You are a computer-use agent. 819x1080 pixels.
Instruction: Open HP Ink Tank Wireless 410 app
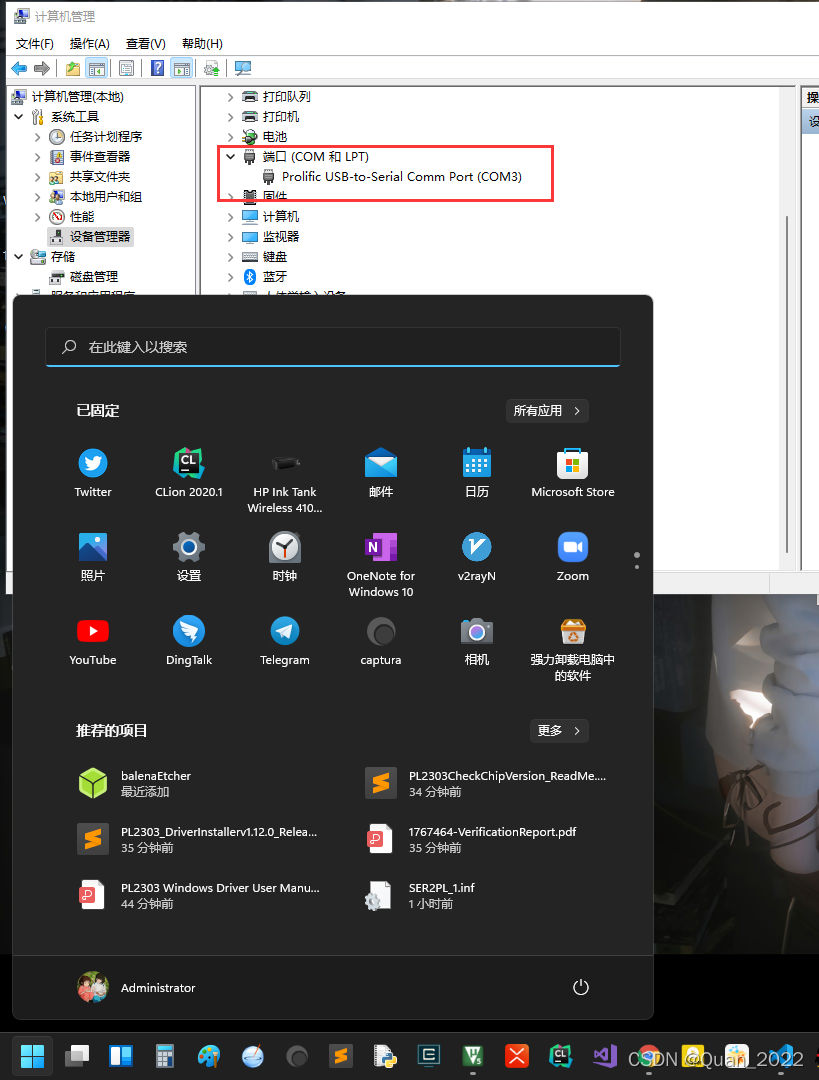tap(284, 481)
